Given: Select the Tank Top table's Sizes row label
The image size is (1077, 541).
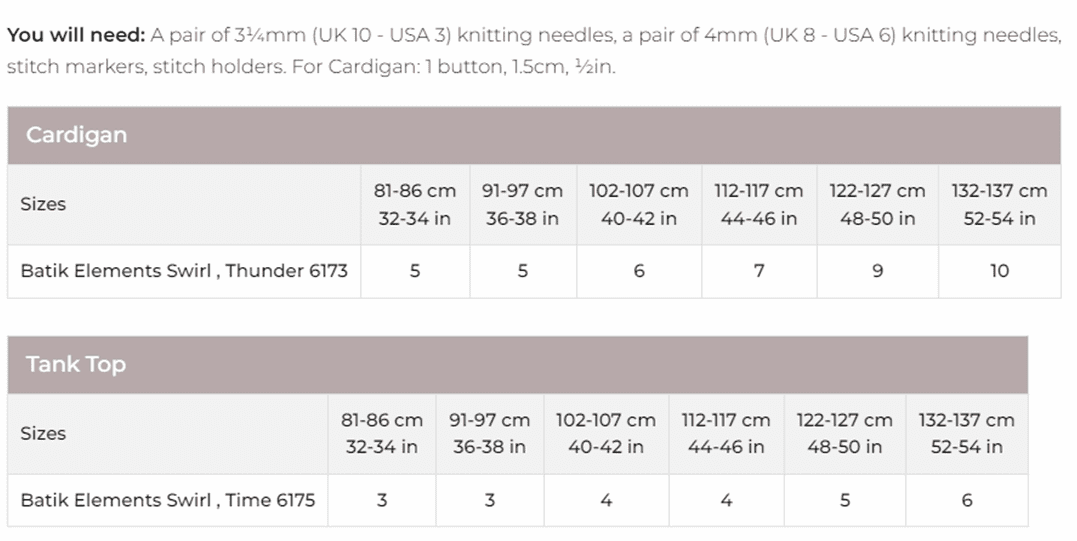Looking at the screenshot, I should click(x=43, y=433).
